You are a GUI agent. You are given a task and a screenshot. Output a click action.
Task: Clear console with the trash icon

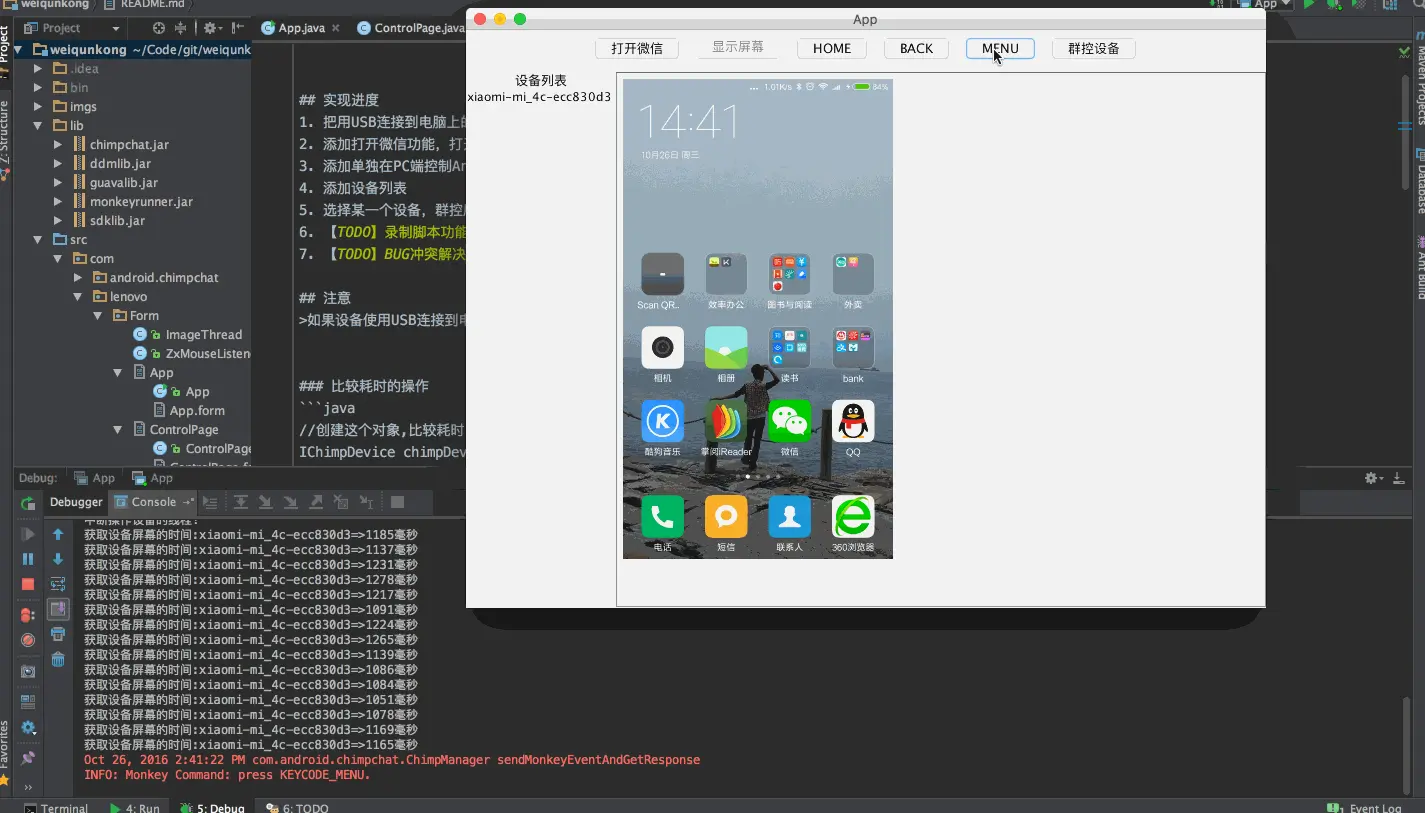coord(58,659)
